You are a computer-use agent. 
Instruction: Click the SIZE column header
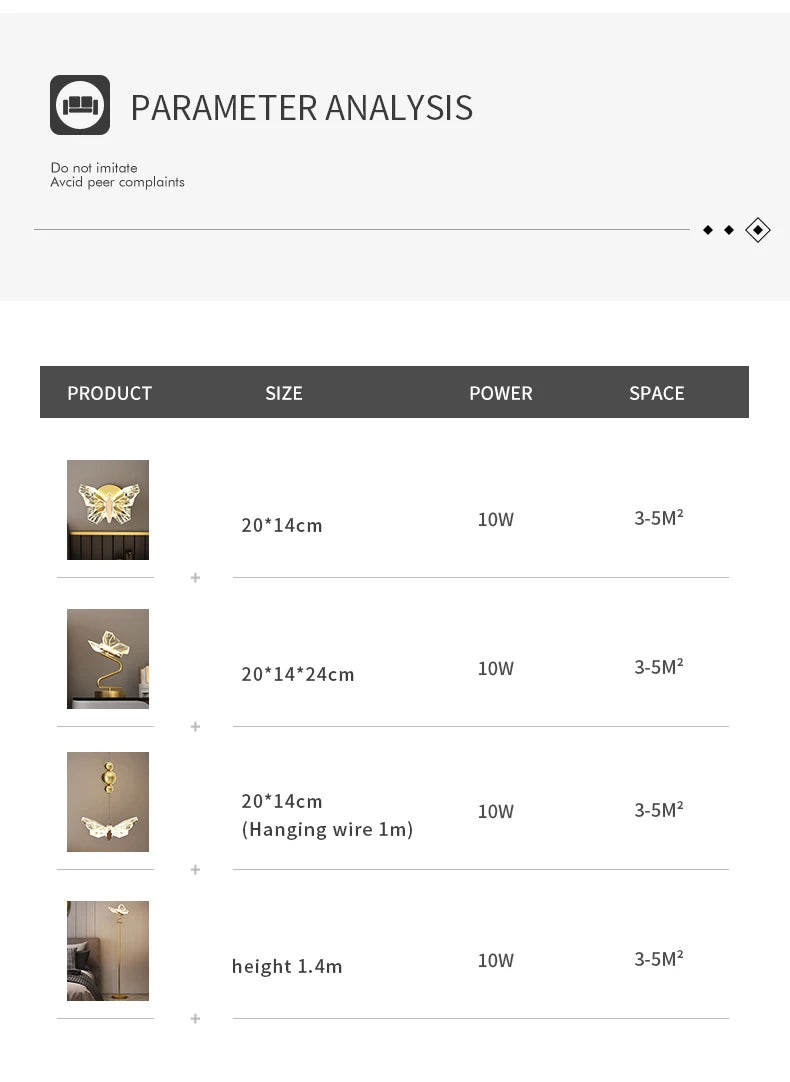coord(284,393)
